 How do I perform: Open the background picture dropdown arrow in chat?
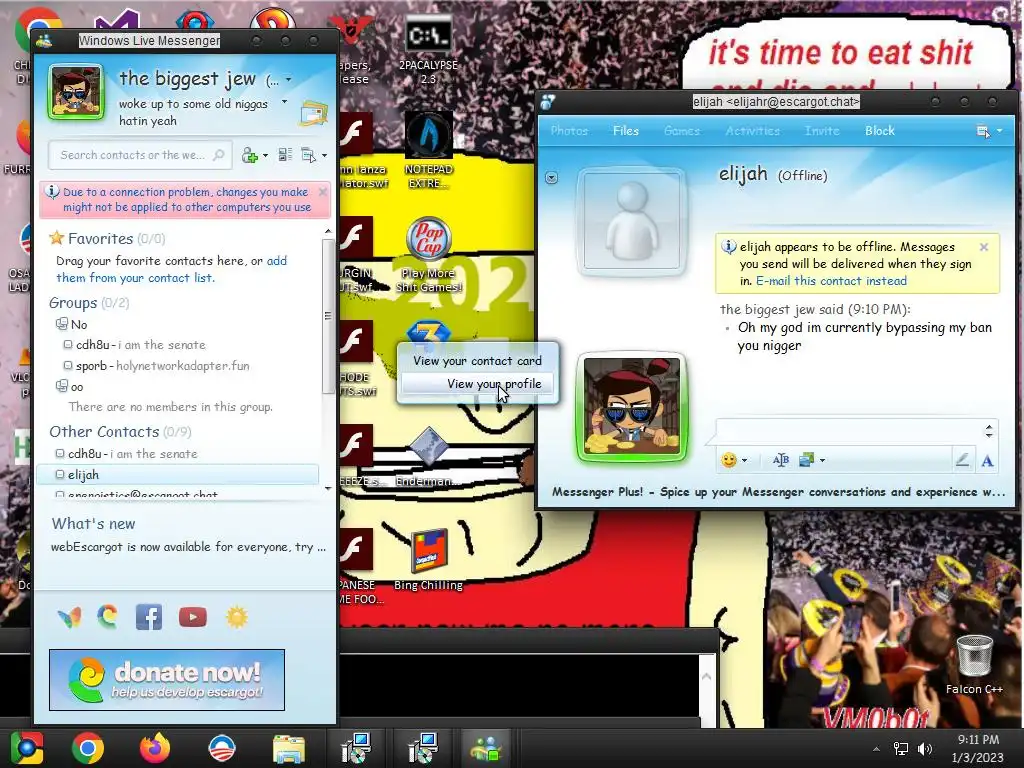click(822, 460)
